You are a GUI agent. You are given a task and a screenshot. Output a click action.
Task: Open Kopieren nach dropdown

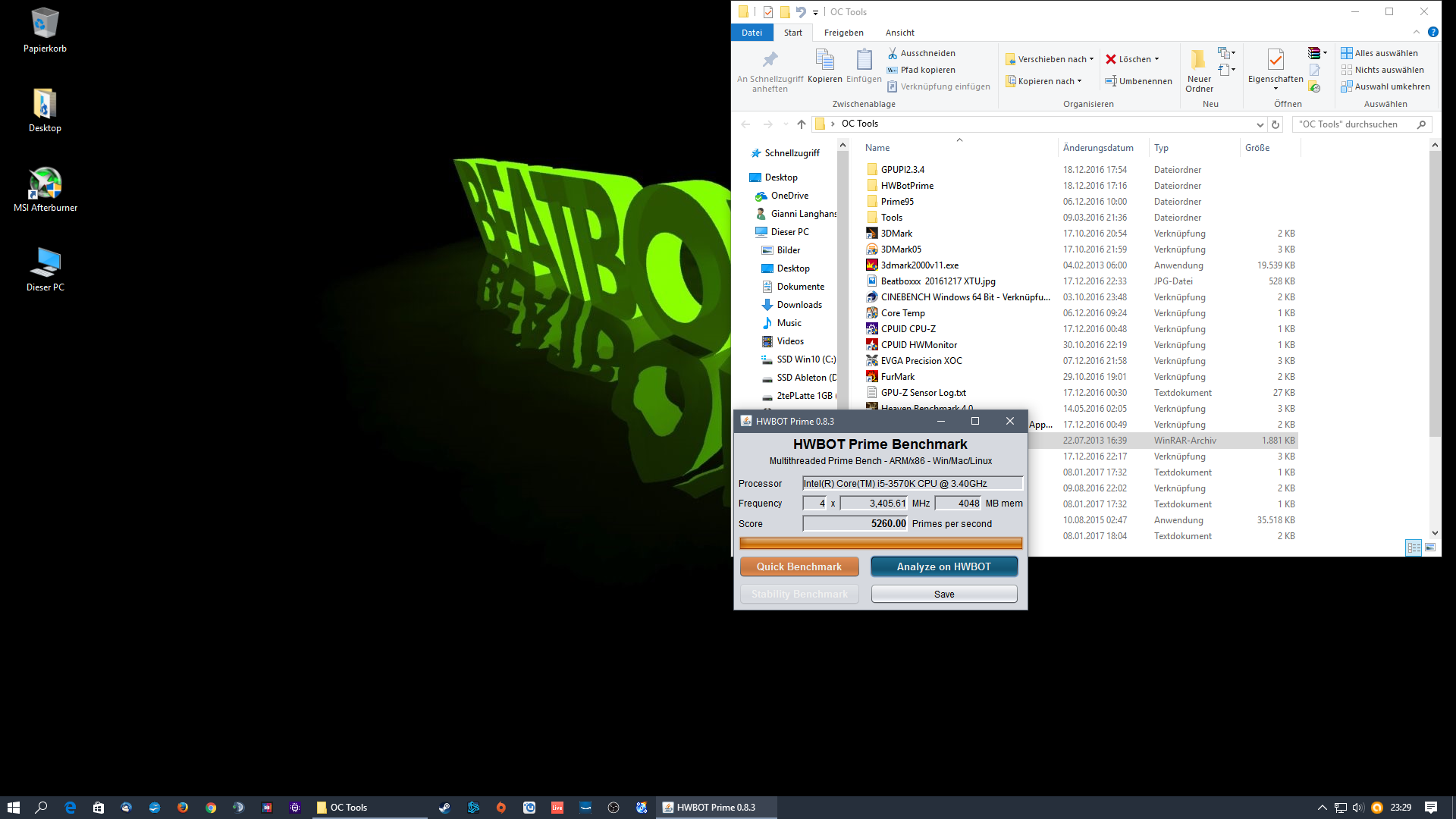click(1044, 81)
